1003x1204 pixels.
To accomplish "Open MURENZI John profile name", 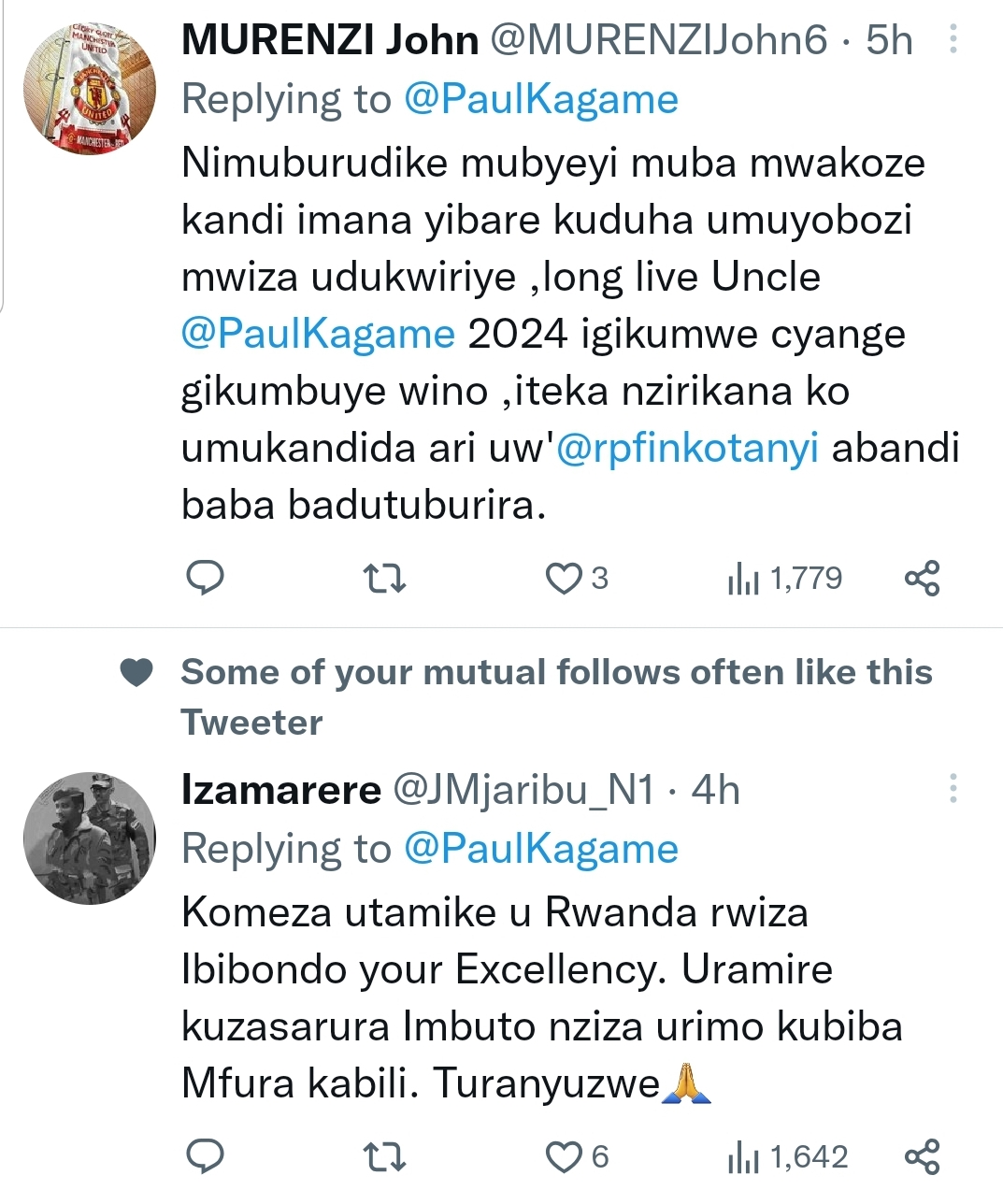I will click(x=330, y=40).
